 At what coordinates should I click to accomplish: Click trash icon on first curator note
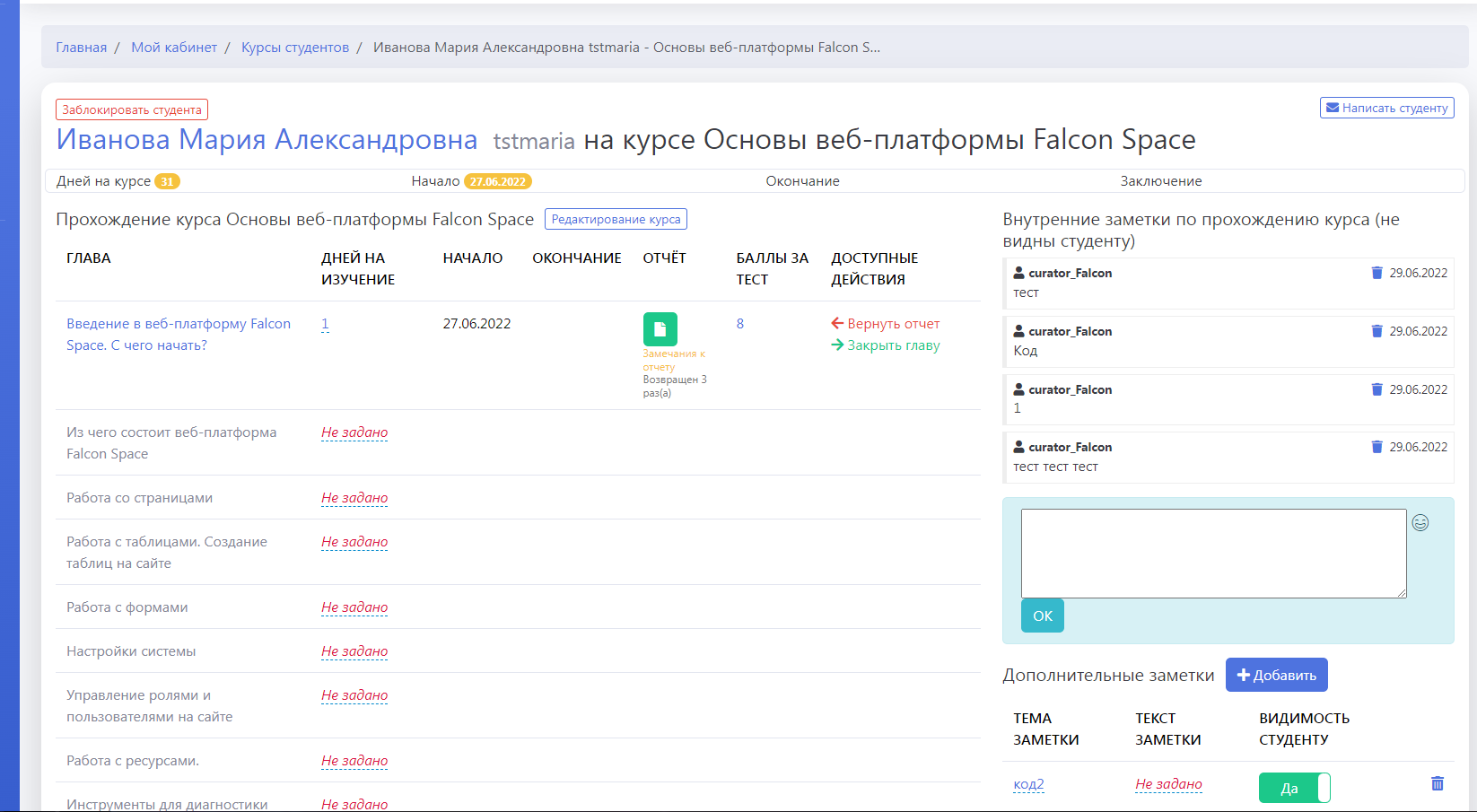pyautogui.click(x=1376, y=273)
